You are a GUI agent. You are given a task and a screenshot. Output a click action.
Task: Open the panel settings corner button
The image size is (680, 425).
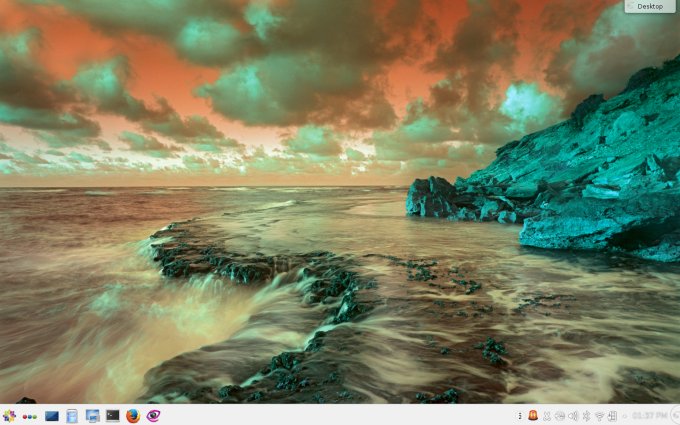coord(675,415)
